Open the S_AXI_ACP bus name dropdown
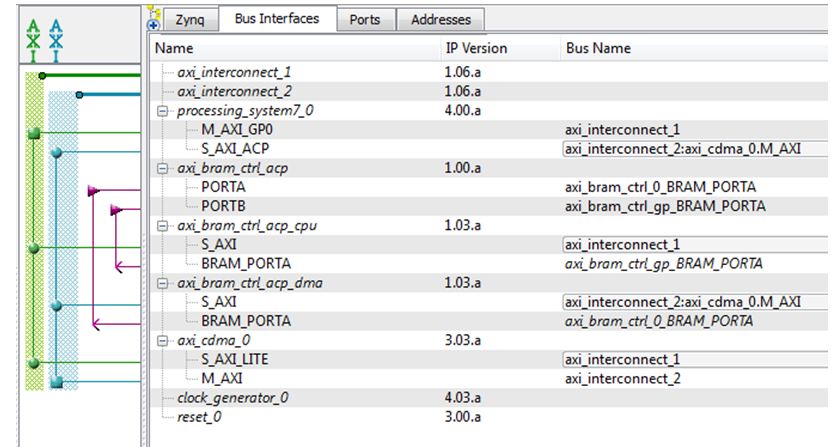The height and width of the screenshot is (447, 838). (683, 149)
